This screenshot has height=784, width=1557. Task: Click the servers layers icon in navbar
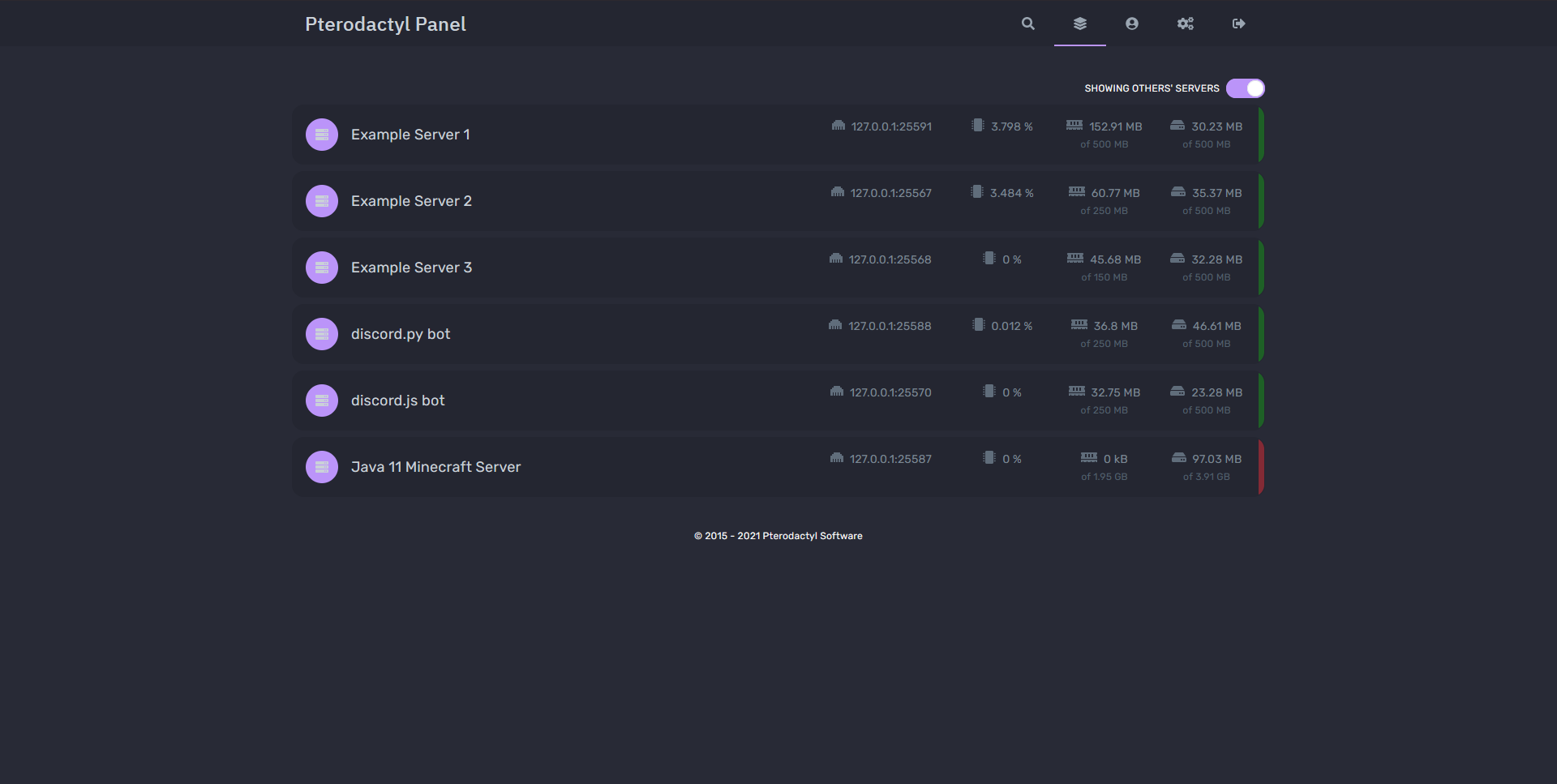click(1079, 24)
